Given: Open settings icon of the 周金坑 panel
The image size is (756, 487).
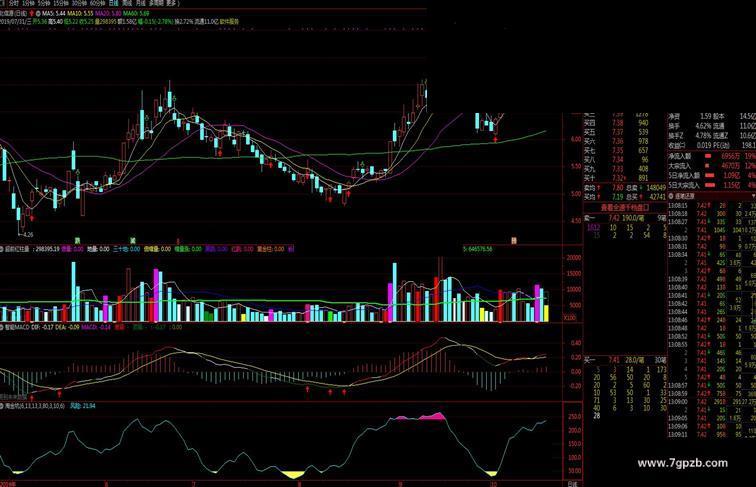Looking at the screenshot, I should [x=2, y=406].
